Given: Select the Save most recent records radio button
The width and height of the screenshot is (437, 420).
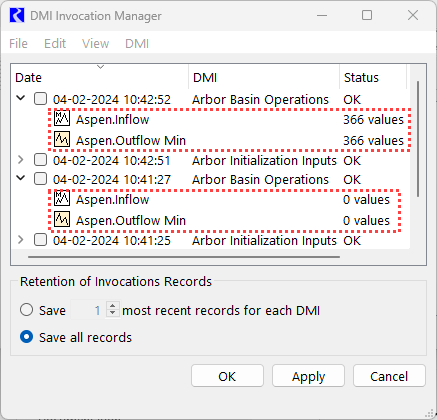Looking at the screenshot, I should click(26, 310).
